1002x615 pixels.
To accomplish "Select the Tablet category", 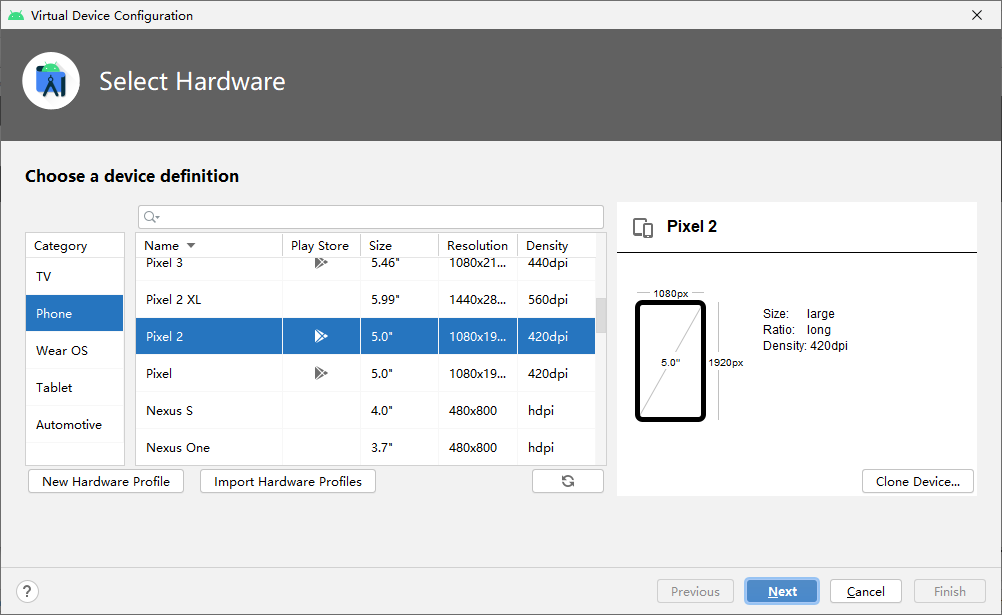I will (x=75, y=387).
